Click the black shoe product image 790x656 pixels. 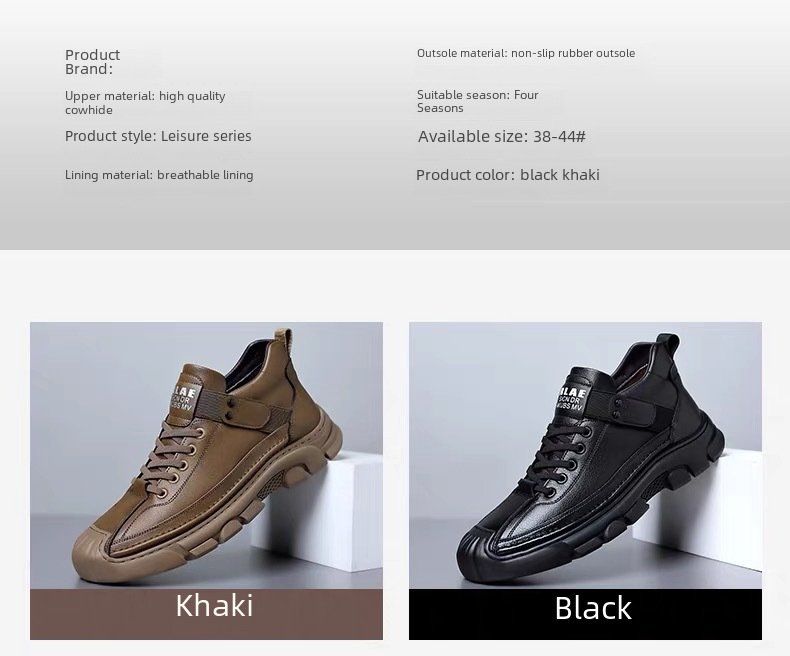click(x=585, y=455)
